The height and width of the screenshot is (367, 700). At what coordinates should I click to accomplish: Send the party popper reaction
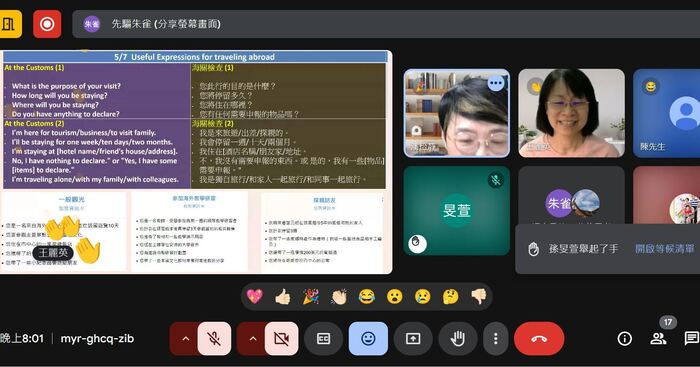tap(311, 296)
